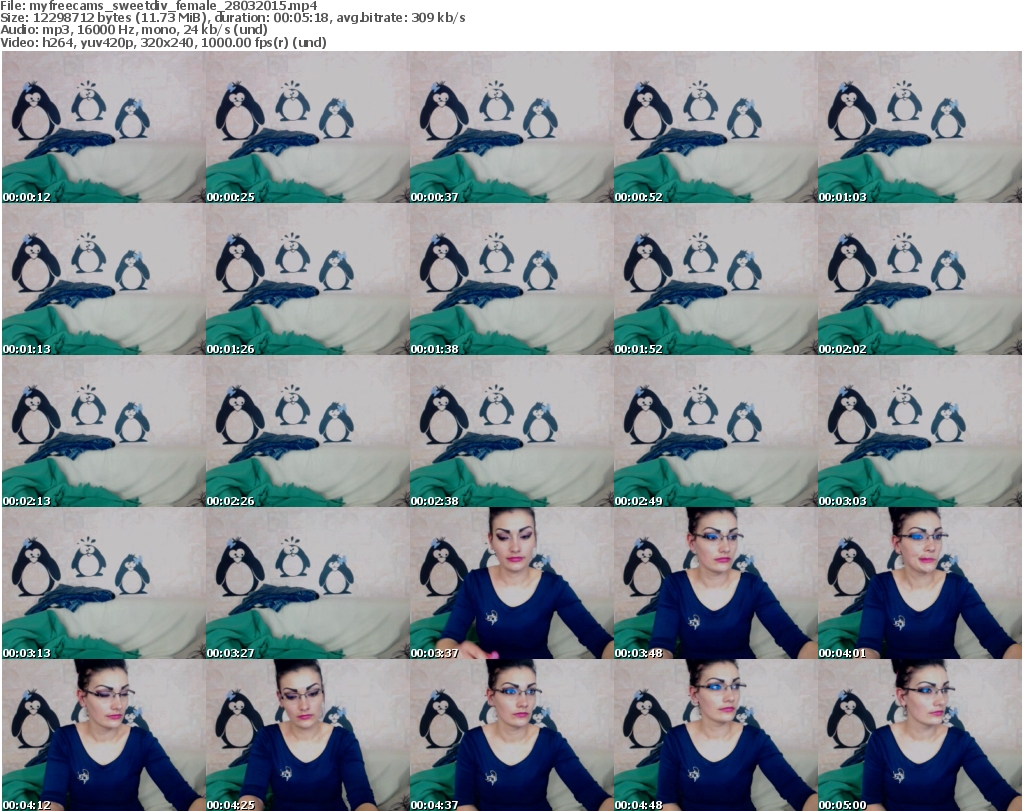Select the thumbnail timestamped 00:00:52
The width and height of the screenshot is (1024, 811).
point(715,127)
